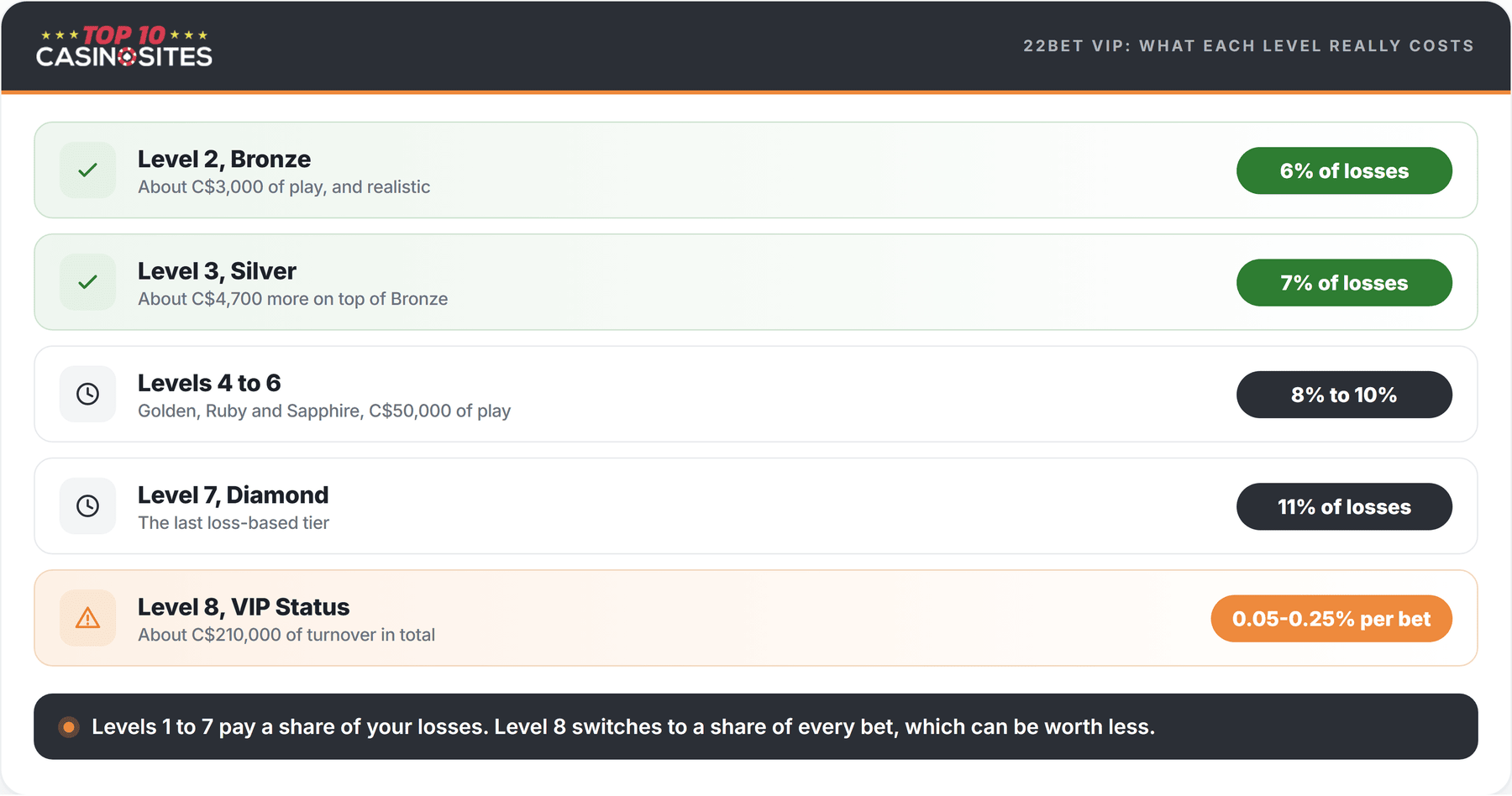Click 'About C$3,000 of play, and realistic'
This screenshot has height=796, width=1512.
284,187
